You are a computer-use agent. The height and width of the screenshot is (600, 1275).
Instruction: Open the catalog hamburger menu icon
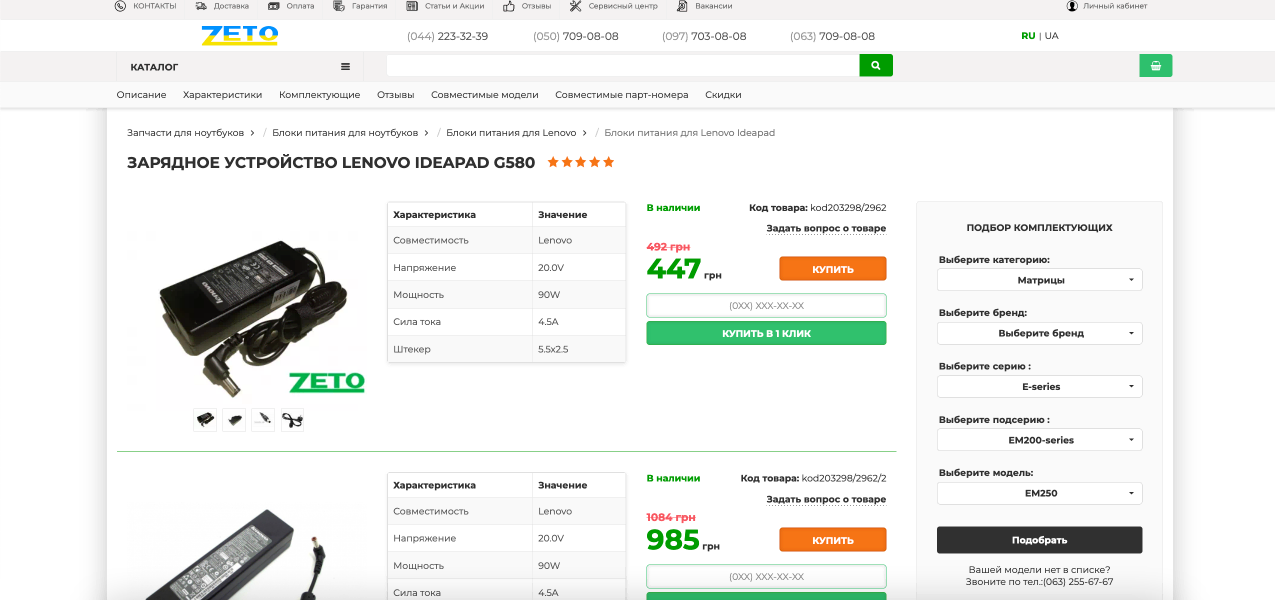[345, 67]
